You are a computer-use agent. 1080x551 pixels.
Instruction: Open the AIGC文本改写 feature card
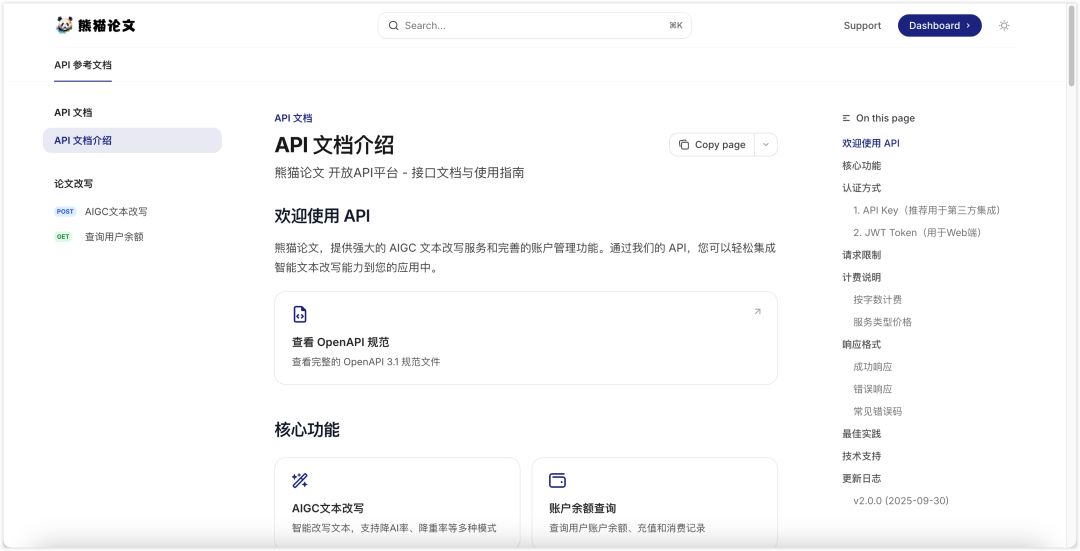click(397, 503)
